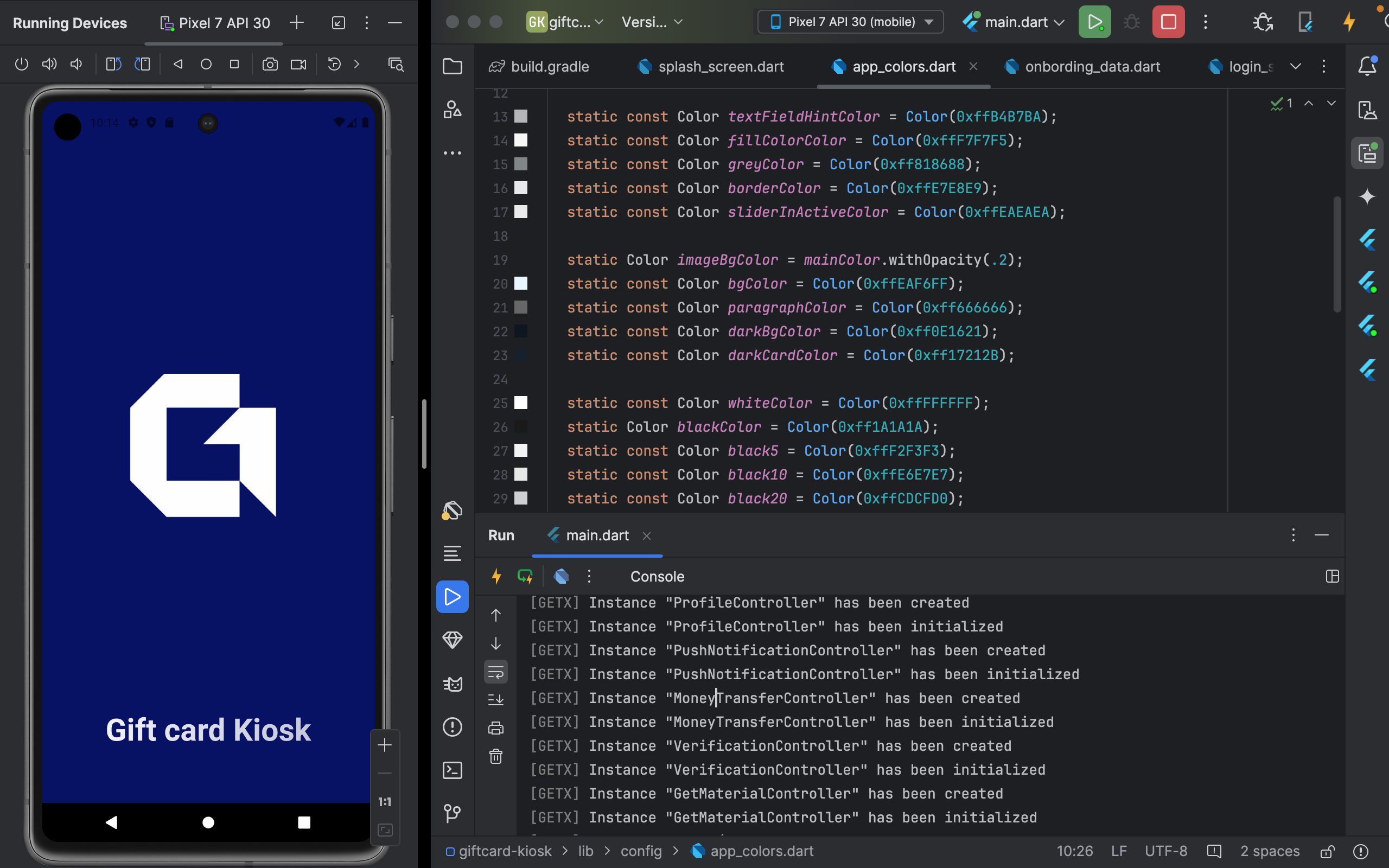Go to next highlighted problem chevron

(1331, 103)
